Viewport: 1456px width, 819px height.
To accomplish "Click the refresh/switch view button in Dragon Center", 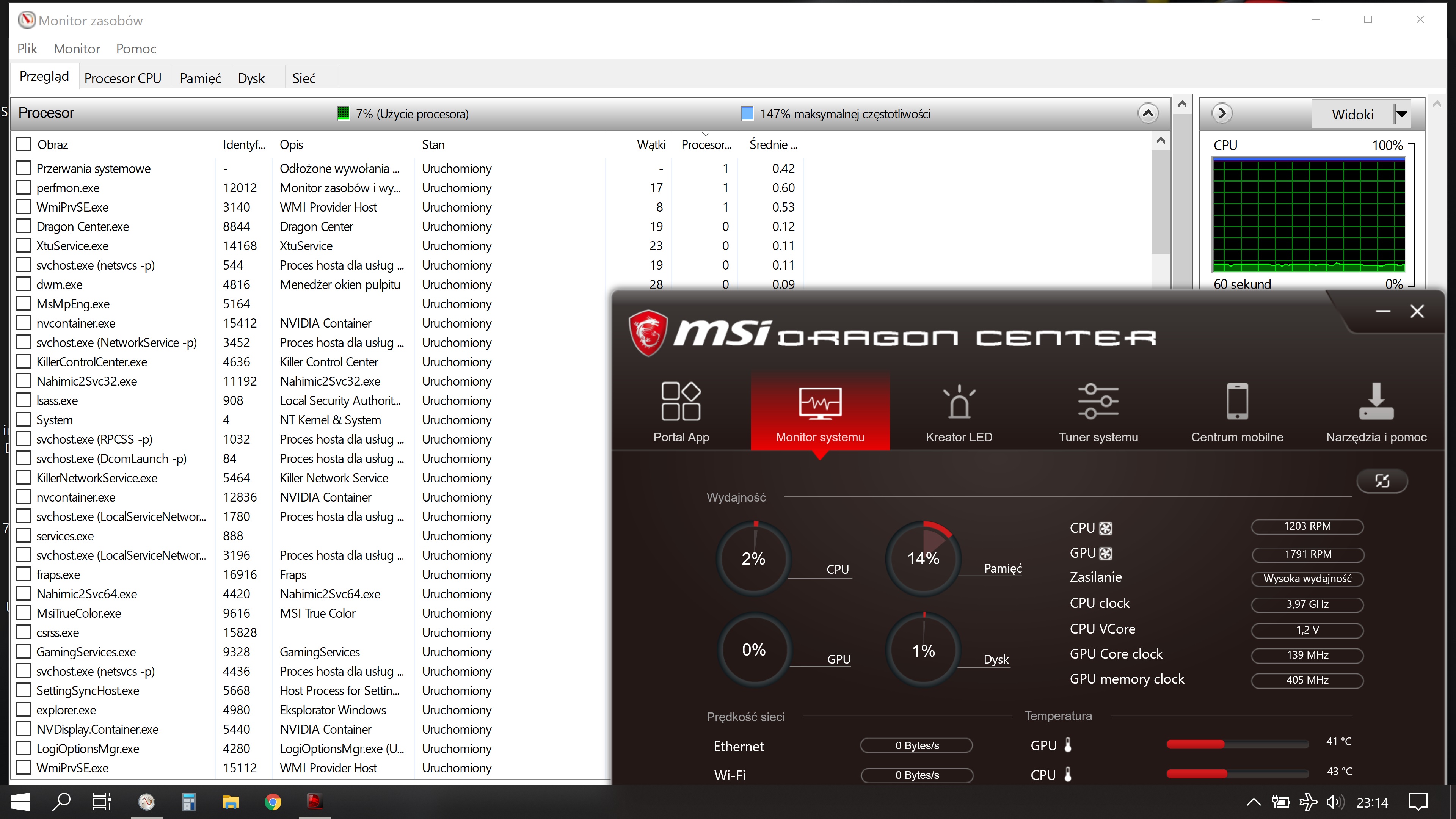I will coord(1382,481).
